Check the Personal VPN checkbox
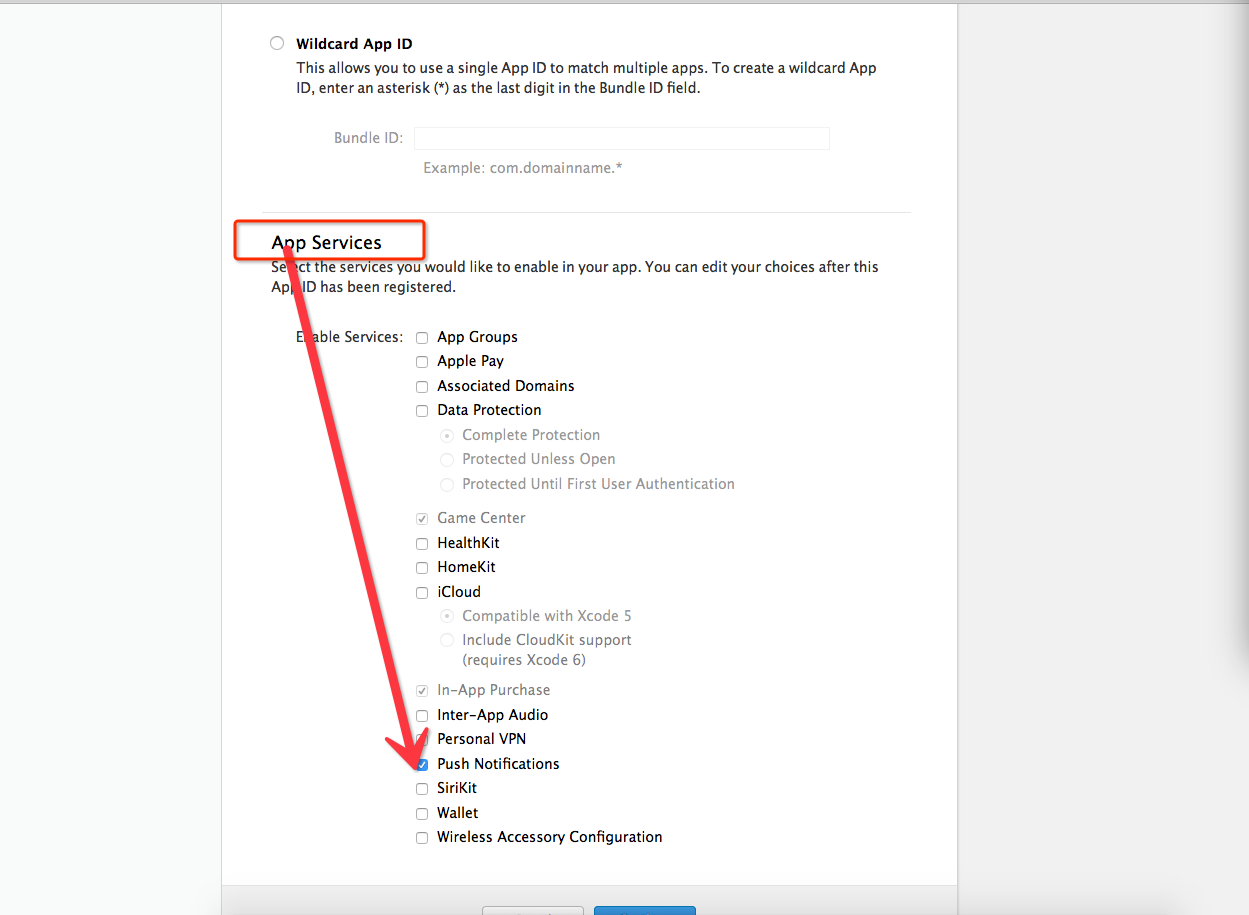Image resolution: width=1249 pixels, height=915 pixels. click(422, 740)
